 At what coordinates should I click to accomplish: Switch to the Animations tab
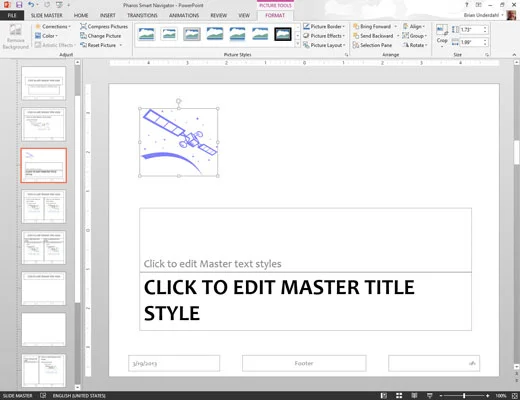[x=184, y=15]
